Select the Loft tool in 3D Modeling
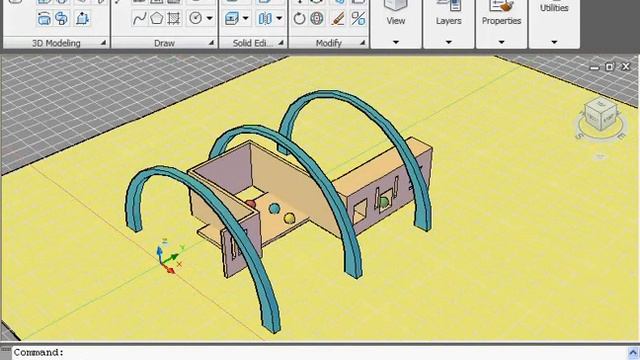640x360 pixels. (x=44, y=18)
